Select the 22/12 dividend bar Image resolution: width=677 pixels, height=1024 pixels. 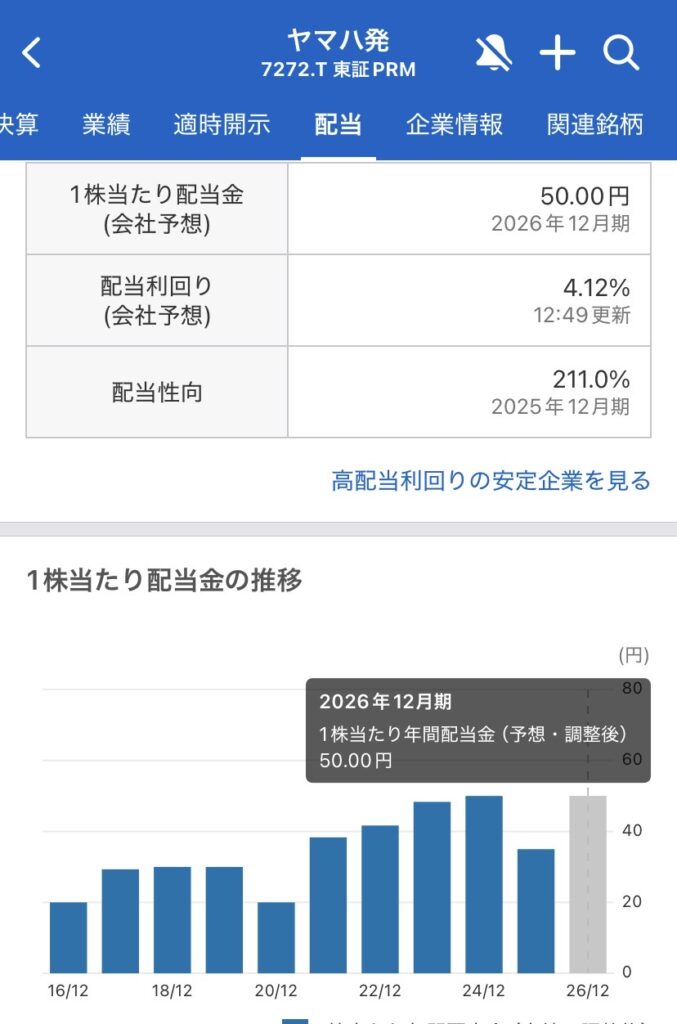[380, 899]
